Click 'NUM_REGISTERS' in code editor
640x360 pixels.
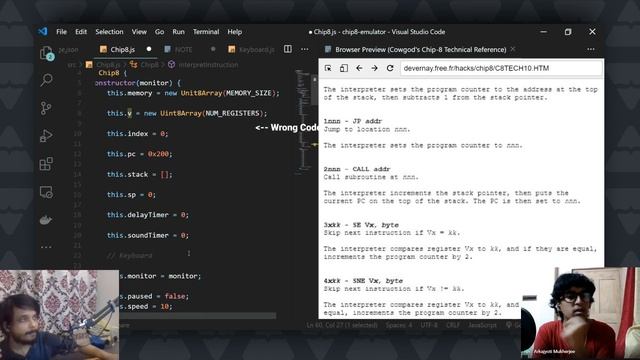pyautogui.click(x=232, y=113)
